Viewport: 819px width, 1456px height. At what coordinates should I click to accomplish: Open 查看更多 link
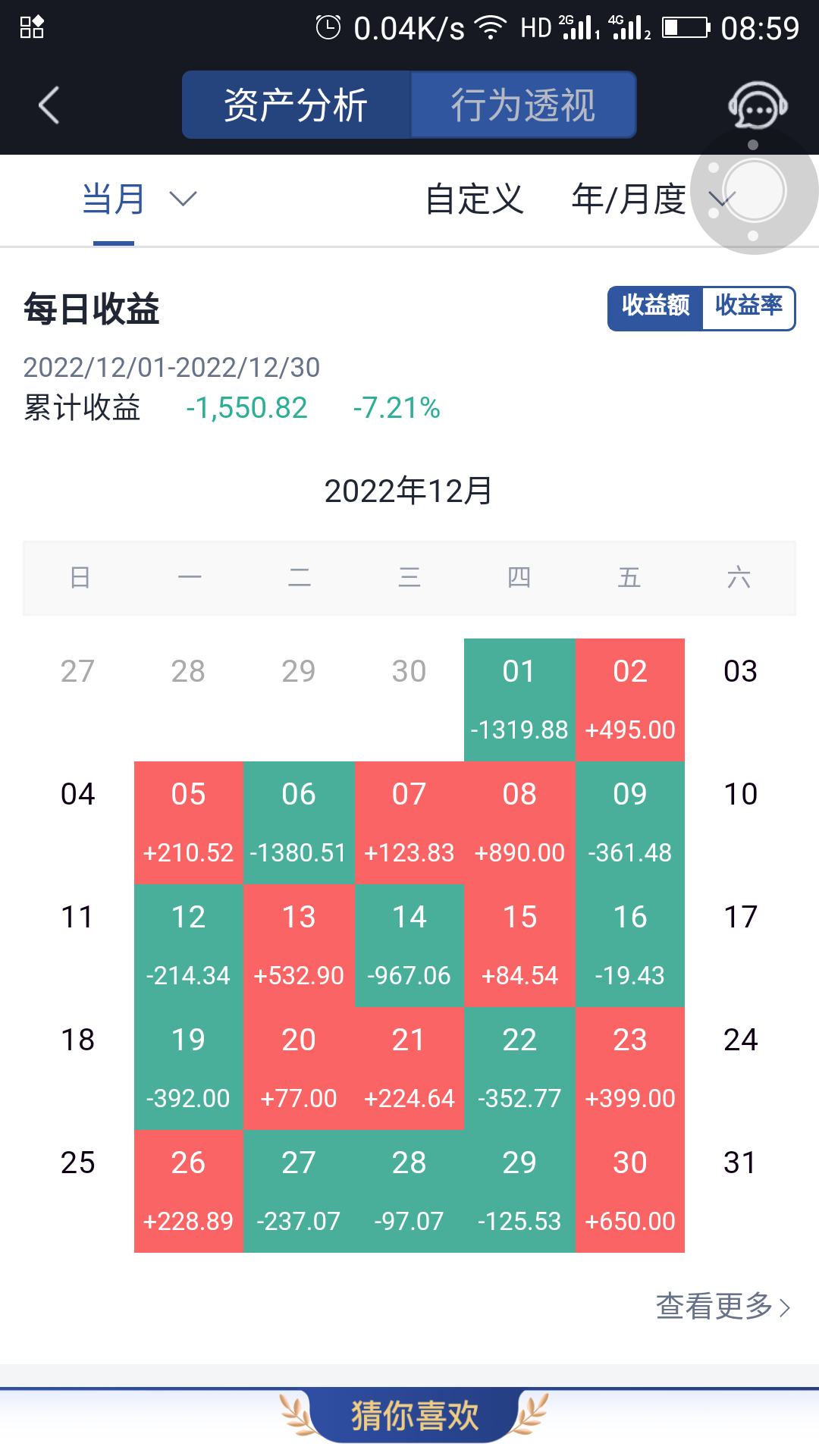click(723, 1306)
